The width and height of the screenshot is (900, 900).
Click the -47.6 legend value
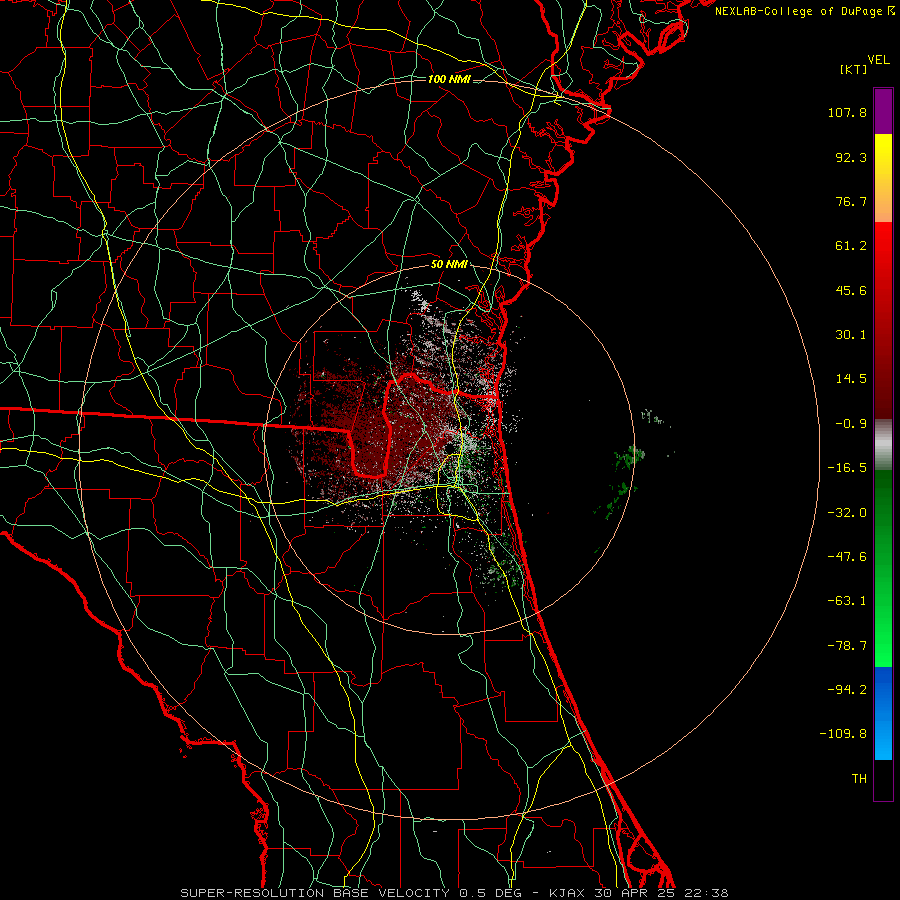847,557
